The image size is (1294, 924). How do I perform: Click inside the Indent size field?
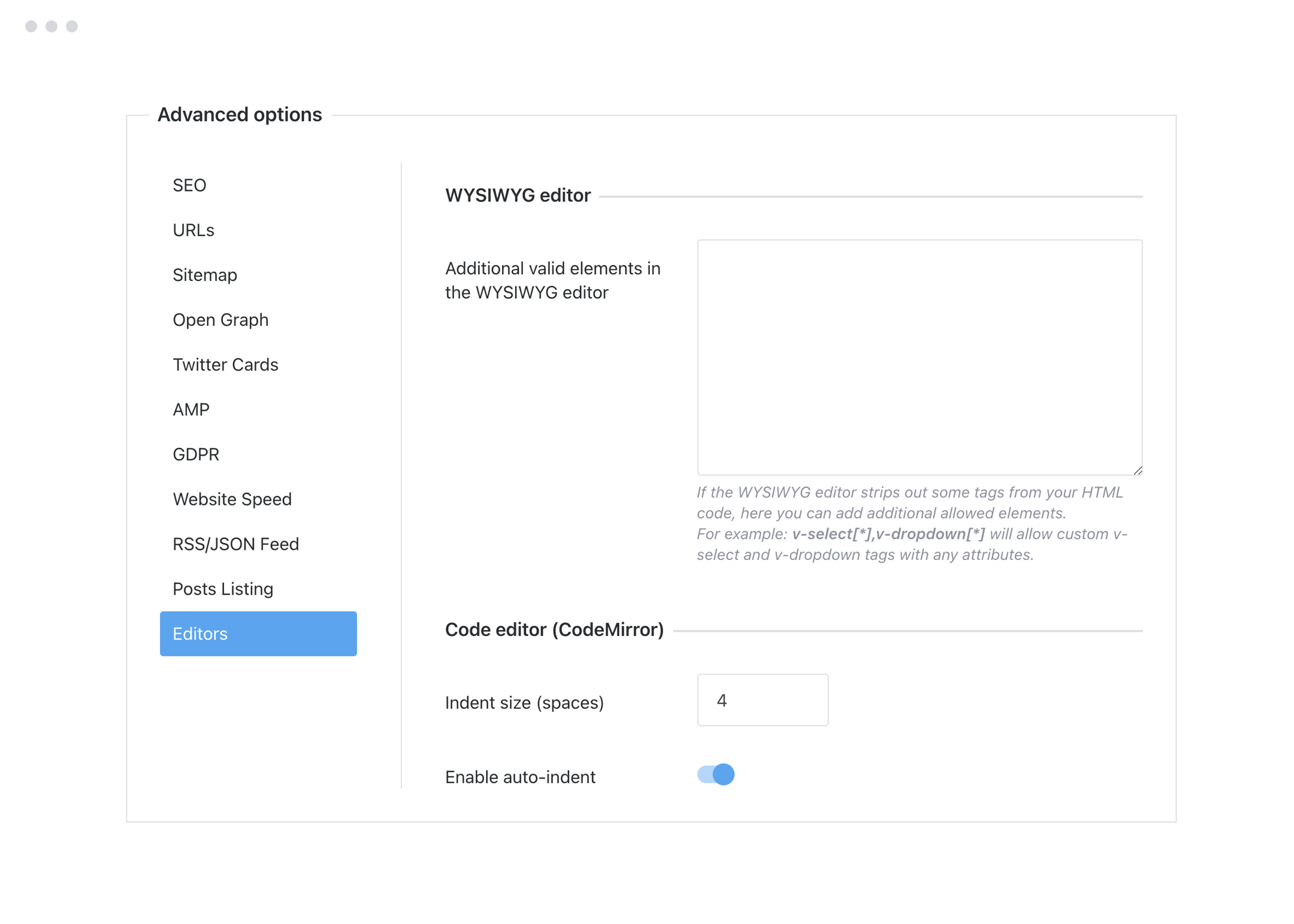pos(762,699)
